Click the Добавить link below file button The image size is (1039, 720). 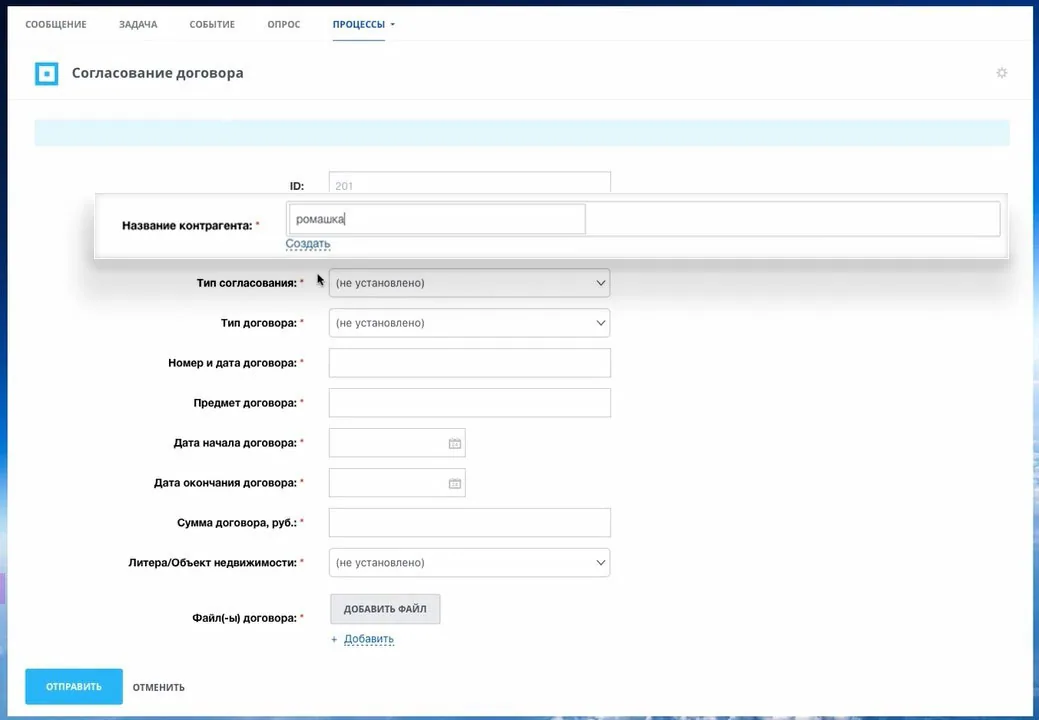(x=368, y=639)
